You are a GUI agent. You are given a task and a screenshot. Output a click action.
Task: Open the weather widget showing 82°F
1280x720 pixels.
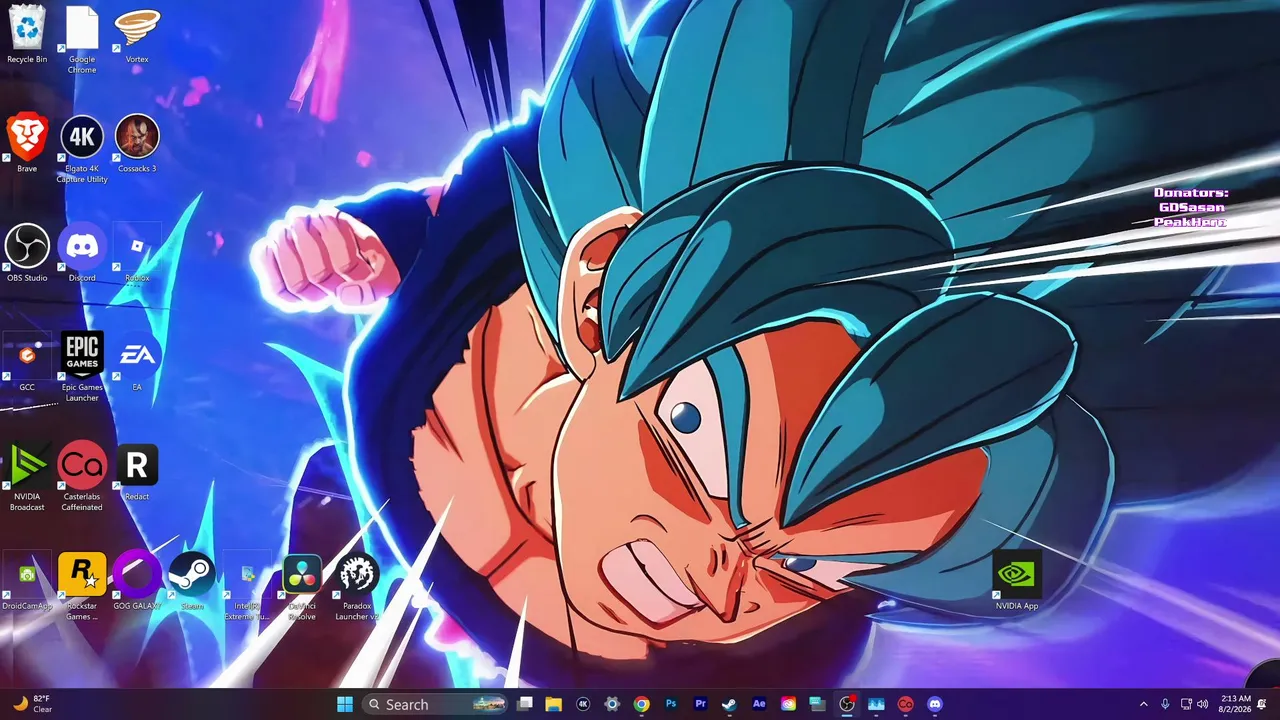click(x=32, y=704)
